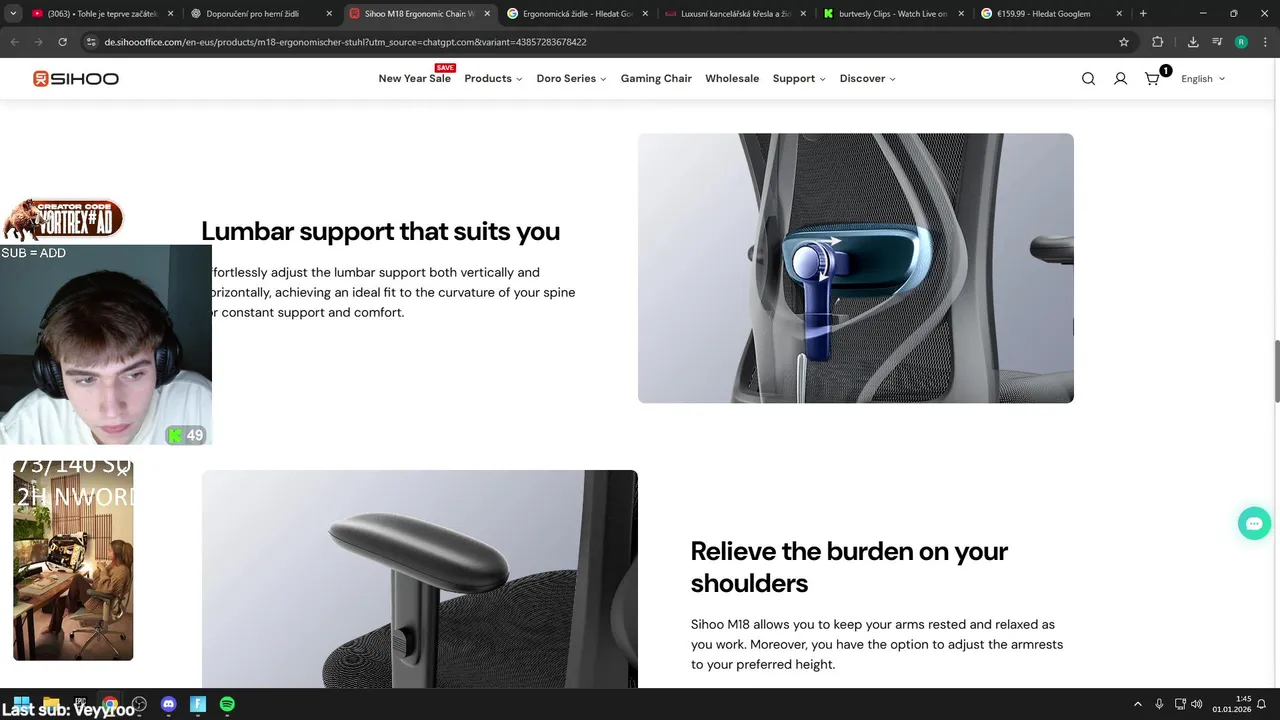Open Discord from the taskbar
The width and height of the screenshot is (1280, 720).
pos(168,704)
